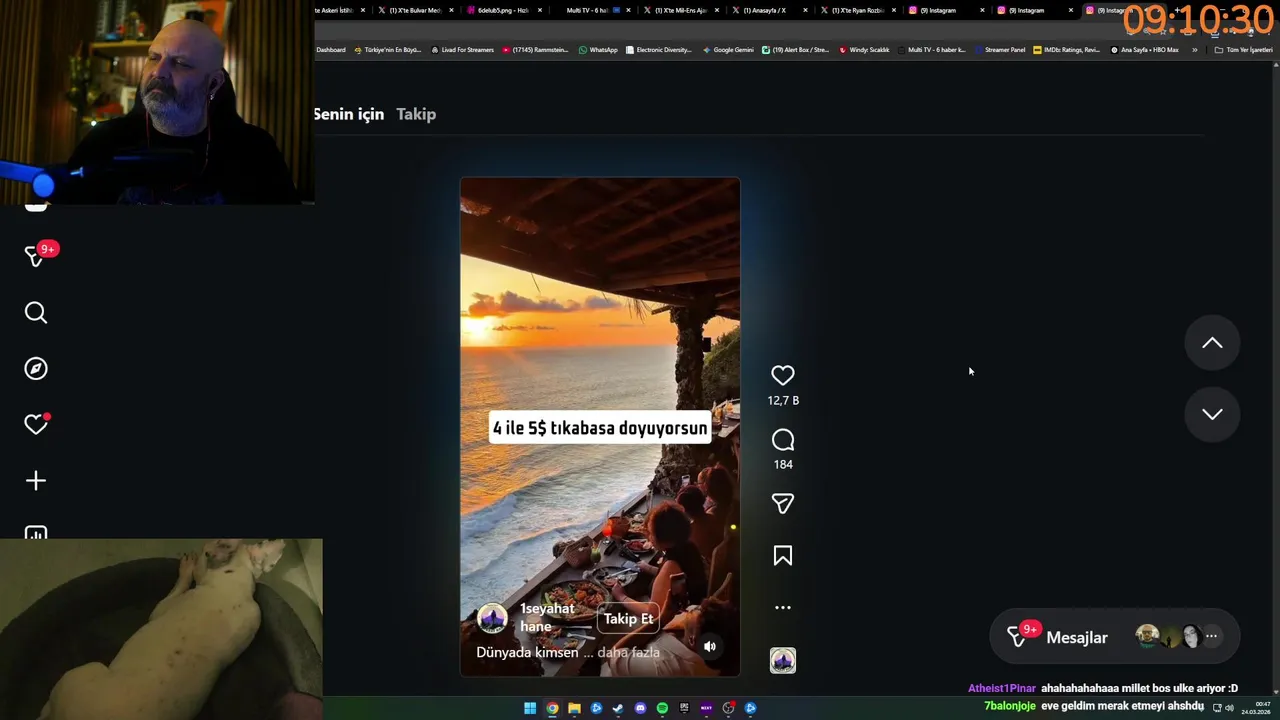The height and width of the screenshot is (720, 1280).
Task: Switch to the Takip tab
Action: point(416,114)
